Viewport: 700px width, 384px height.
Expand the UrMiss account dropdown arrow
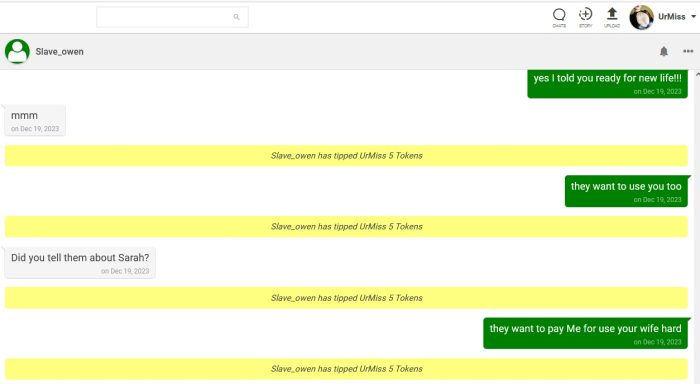coord(693,17)
